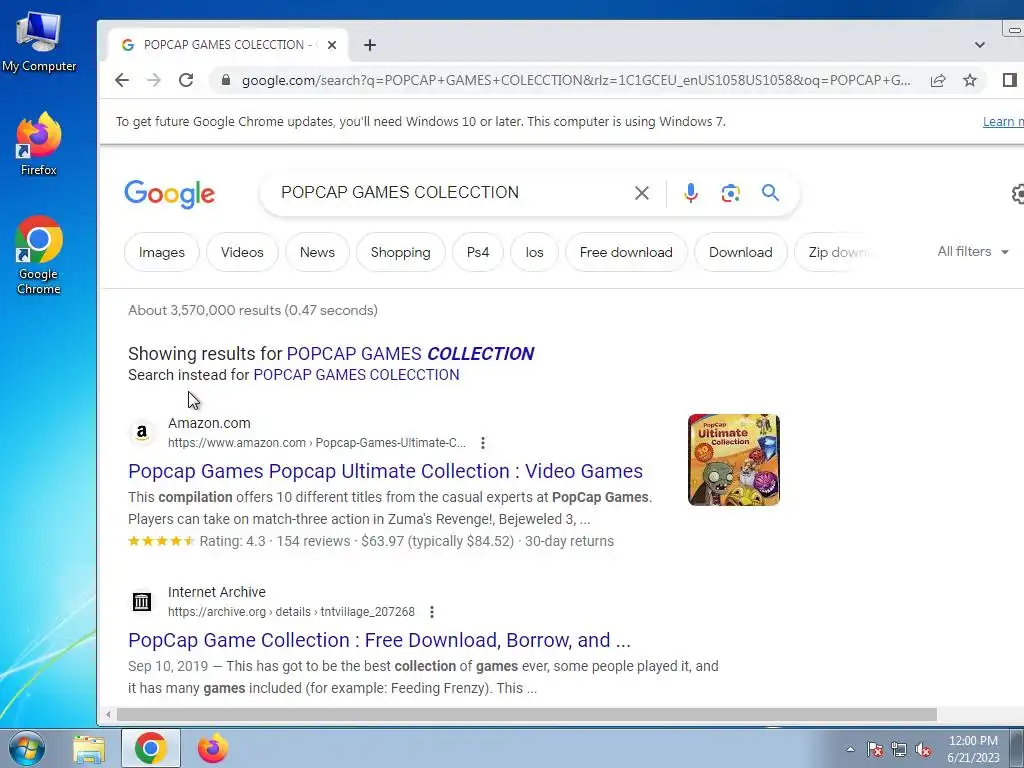1024x768 pixels.
Task: Search instead for POPCAP GAMES COLECCTION
Action: pyautogui.click(x=357, y=375)
